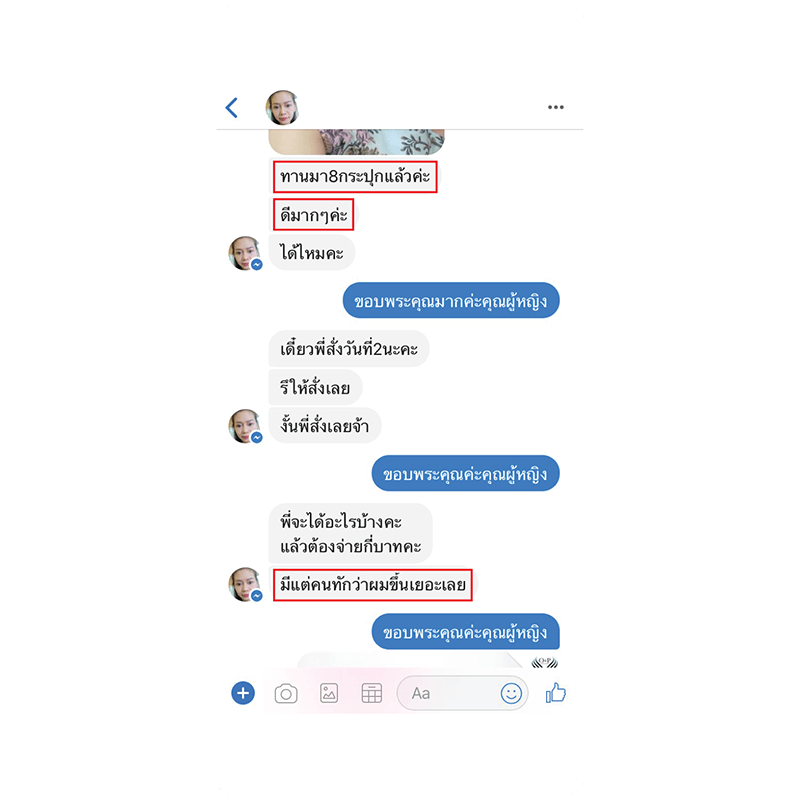Send a thumbs-up like
800x800 pixels.
[x=556, y=693]
